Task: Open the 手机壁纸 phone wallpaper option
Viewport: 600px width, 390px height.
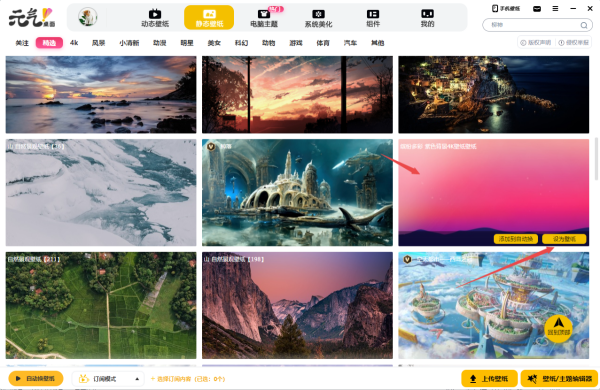Action: tap(506, 8)
